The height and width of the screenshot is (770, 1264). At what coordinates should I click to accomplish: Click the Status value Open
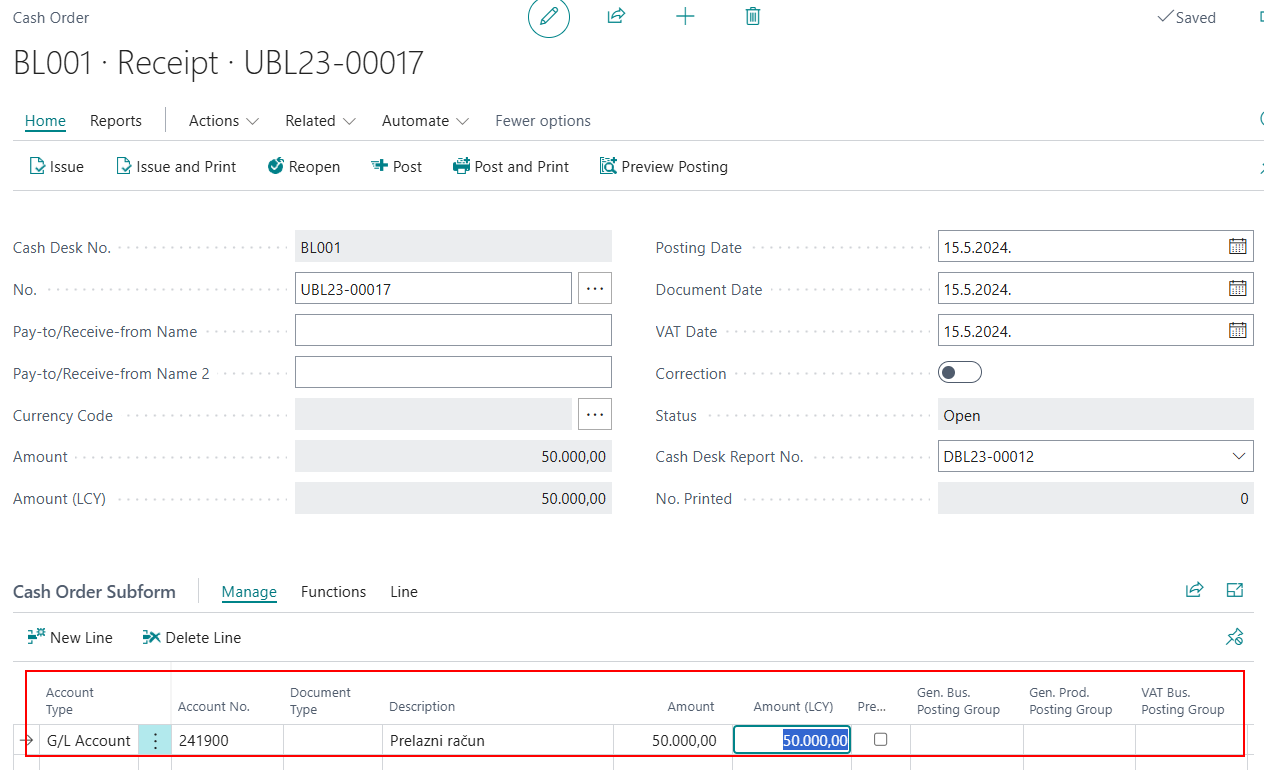coord(1095,415)
